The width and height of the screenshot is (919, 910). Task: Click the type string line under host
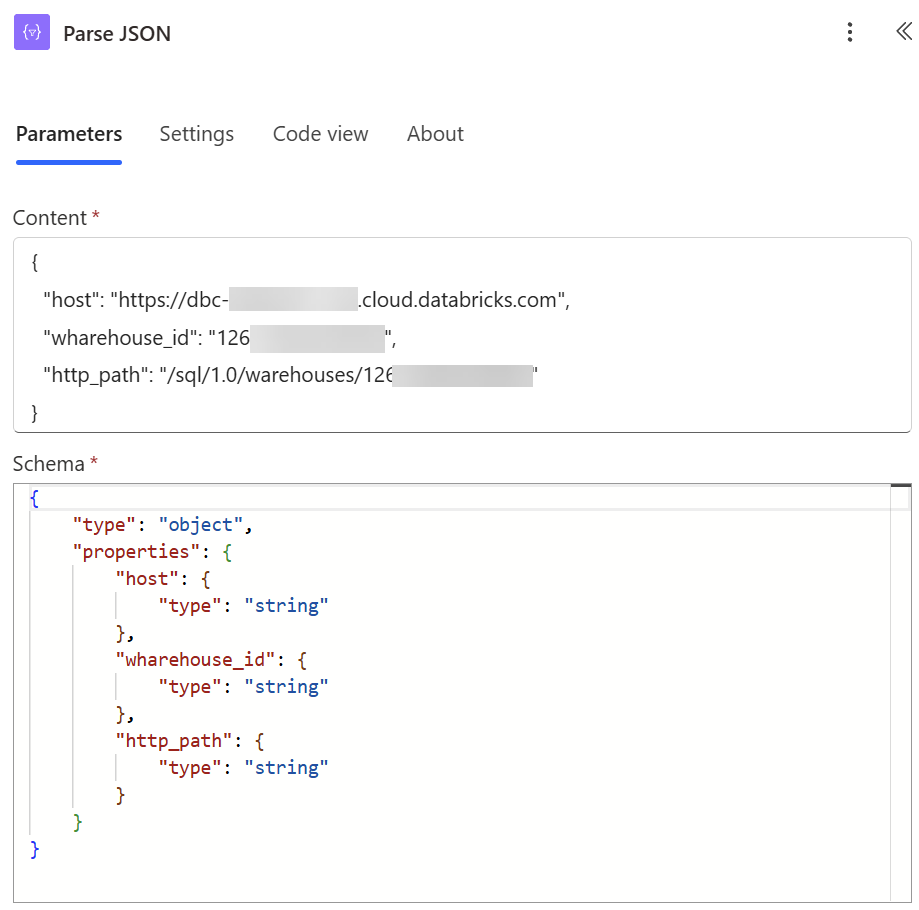(x=243, y=606)
